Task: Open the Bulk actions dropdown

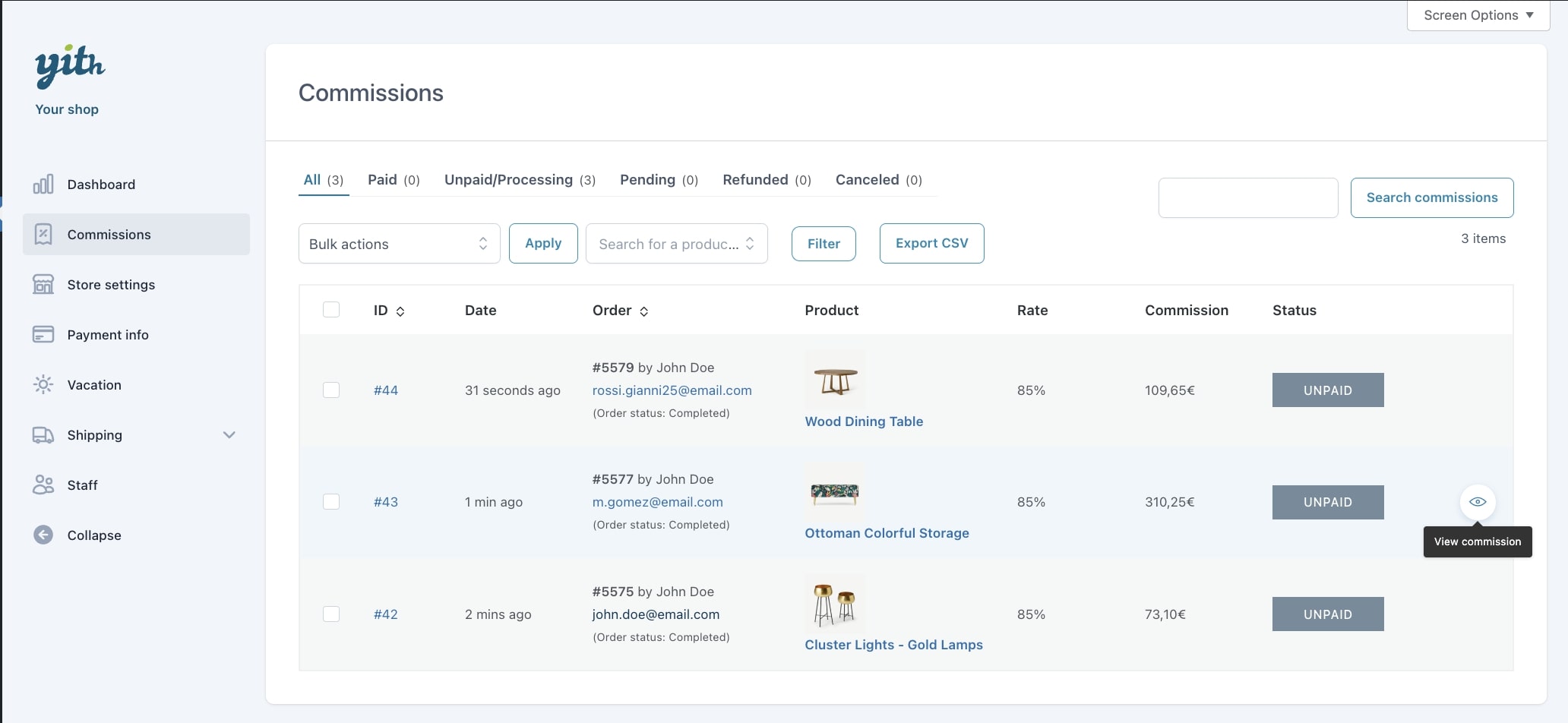Action: (x=399, y=244)
